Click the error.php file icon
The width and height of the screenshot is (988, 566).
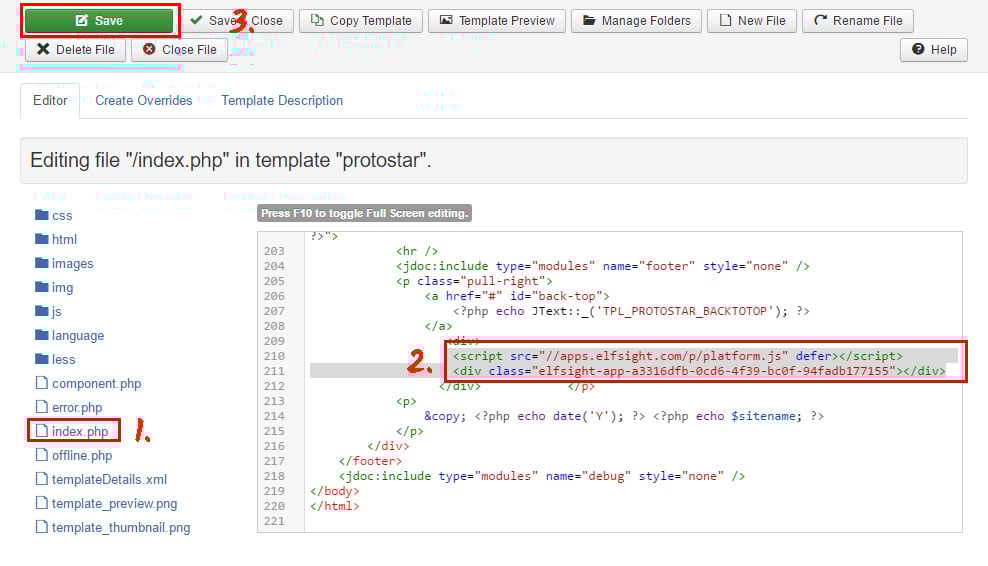(42, 407)
